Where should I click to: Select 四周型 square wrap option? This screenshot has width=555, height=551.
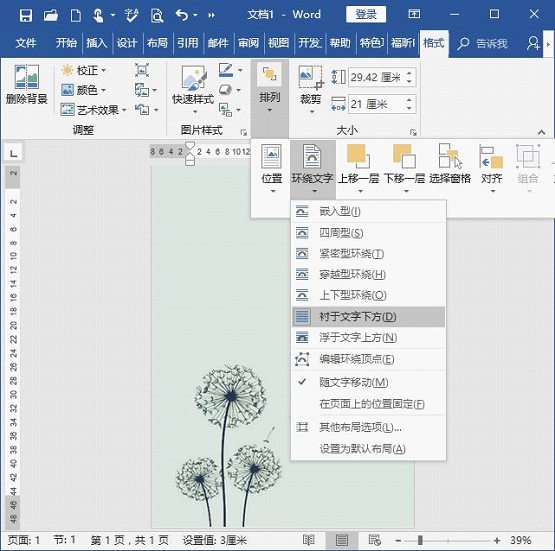coord(368,233)
